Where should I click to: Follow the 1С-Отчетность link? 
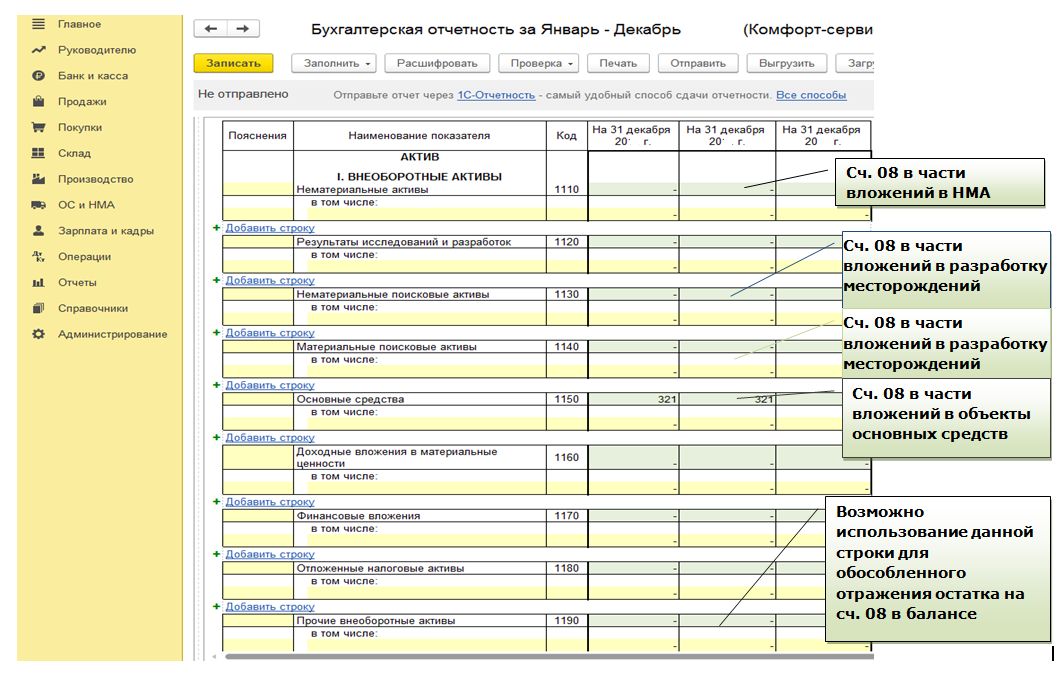(x=496, y=95)
